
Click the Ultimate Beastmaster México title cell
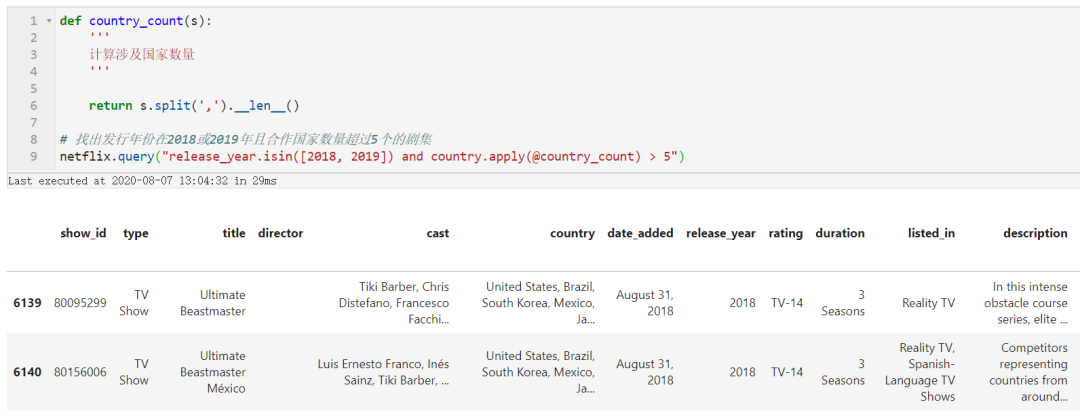213,372
